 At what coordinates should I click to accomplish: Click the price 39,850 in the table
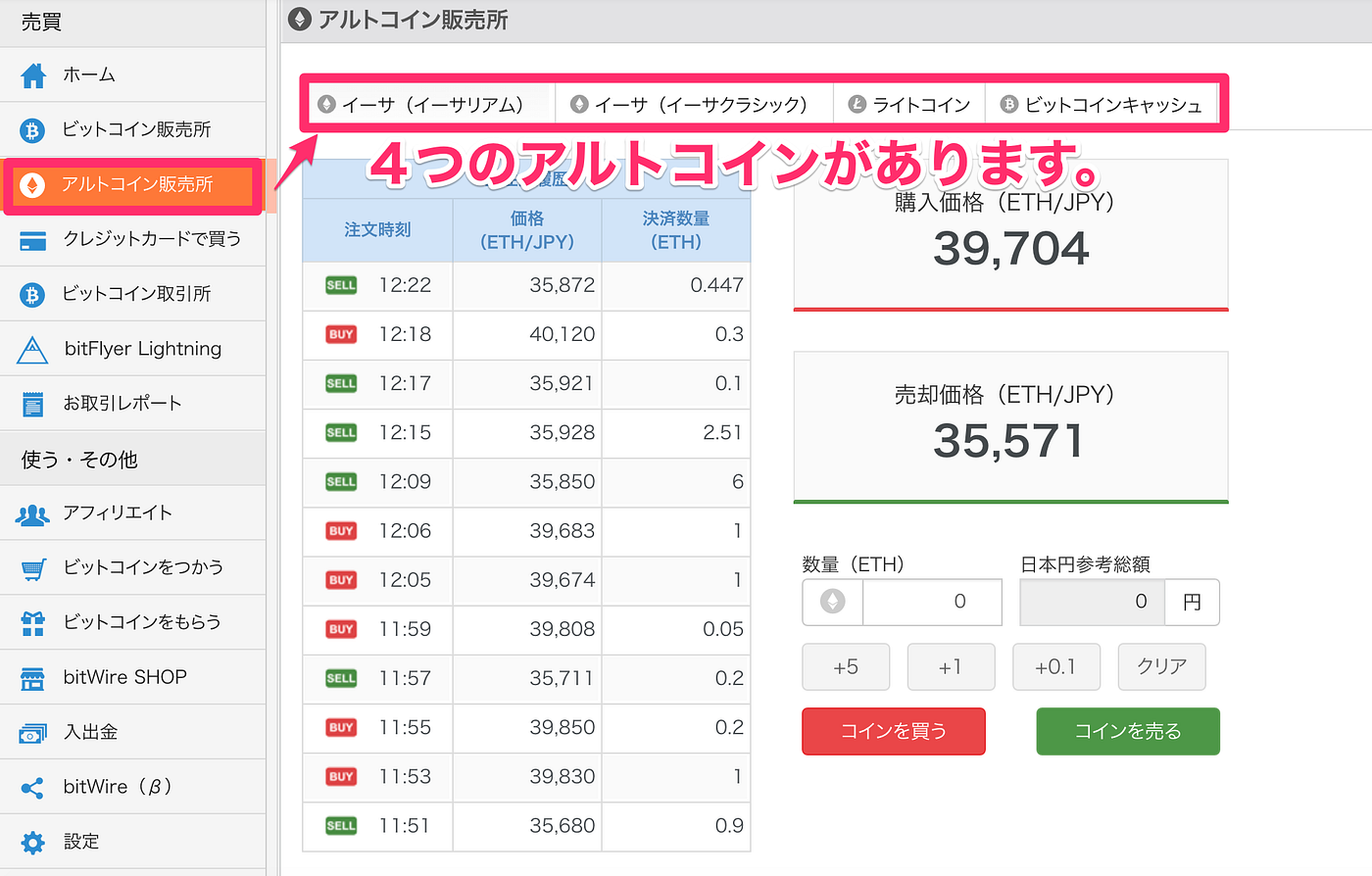[x=563, y=727]
